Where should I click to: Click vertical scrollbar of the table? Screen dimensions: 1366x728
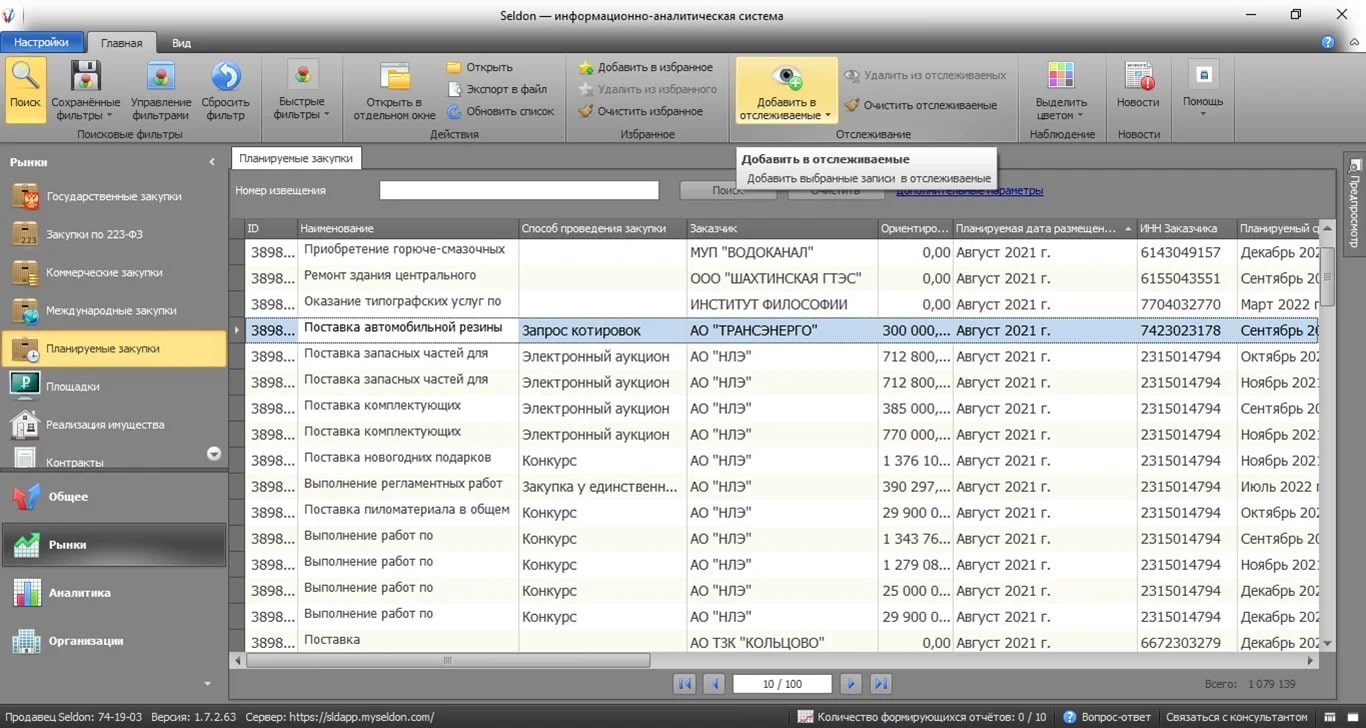tap(1327, 275)
